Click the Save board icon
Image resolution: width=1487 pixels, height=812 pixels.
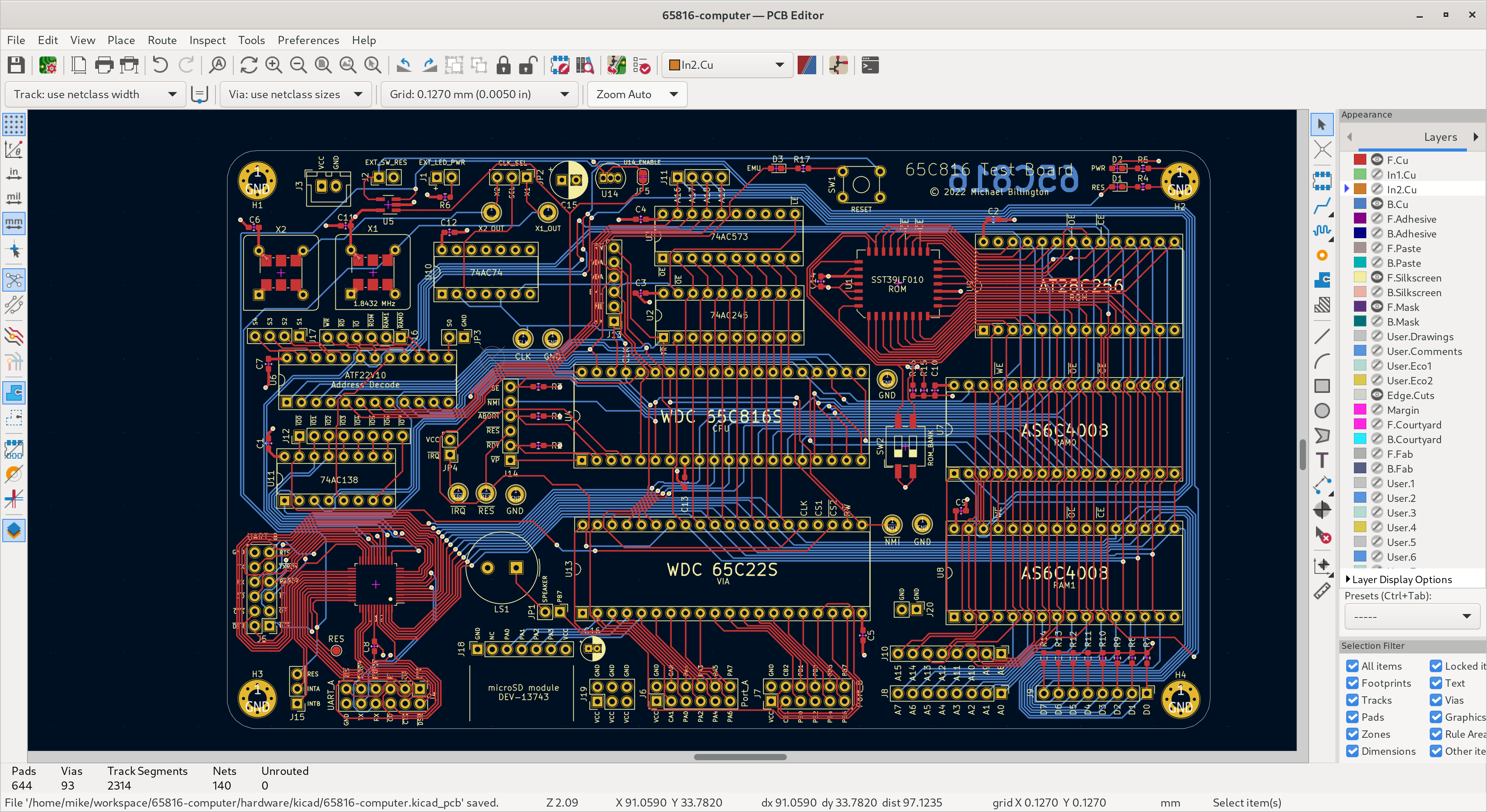coord(16,65)
